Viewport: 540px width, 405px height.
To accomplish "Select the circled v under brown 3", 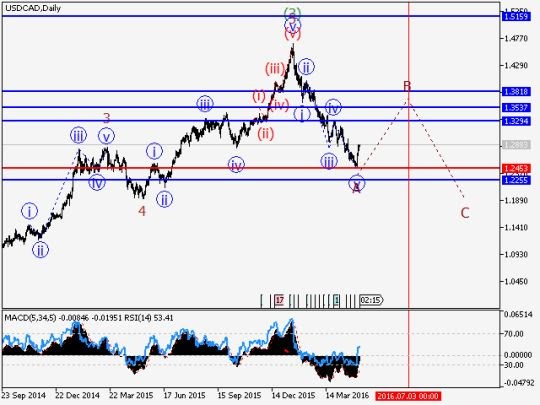I will [106, 137].
